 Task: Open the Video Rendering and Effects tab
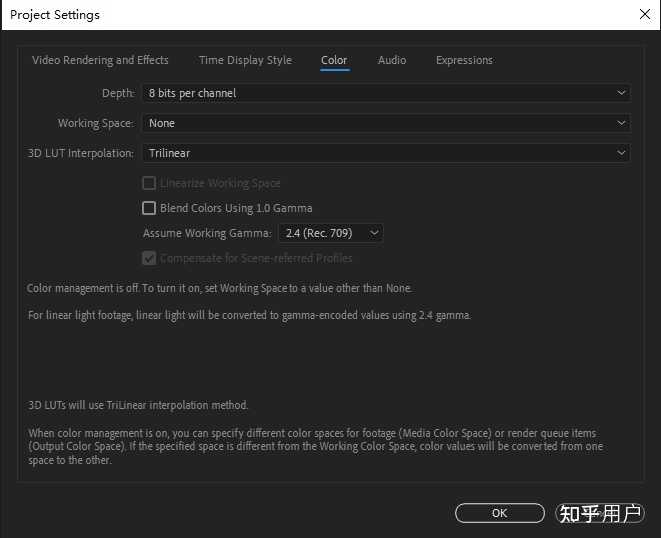point(100,60)
